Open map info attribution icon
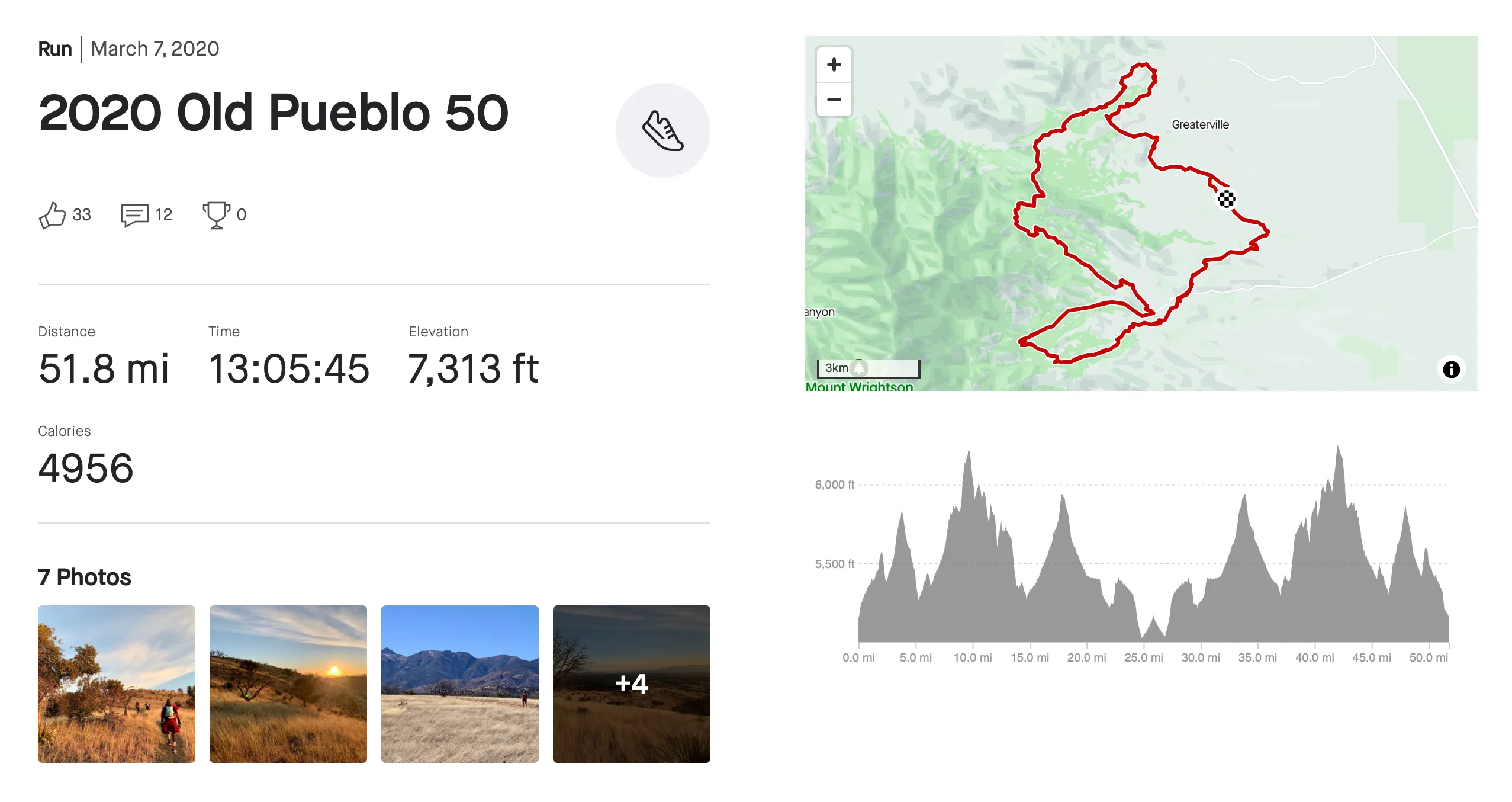1512x802 pixels. [x=1451, y=370]
